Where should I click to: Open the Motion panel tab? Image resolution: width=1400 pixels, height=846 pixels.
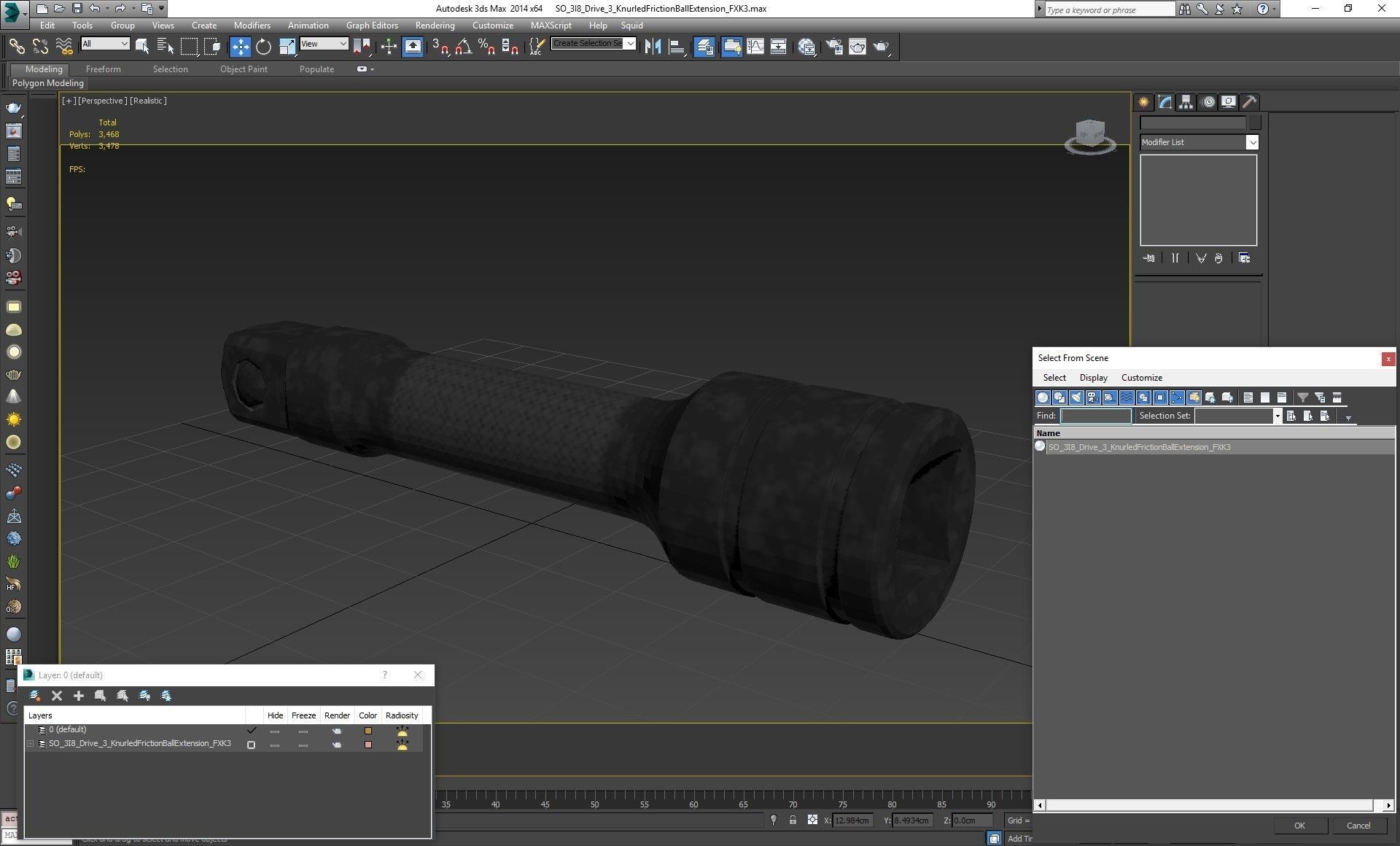[x=1208, y=102]
